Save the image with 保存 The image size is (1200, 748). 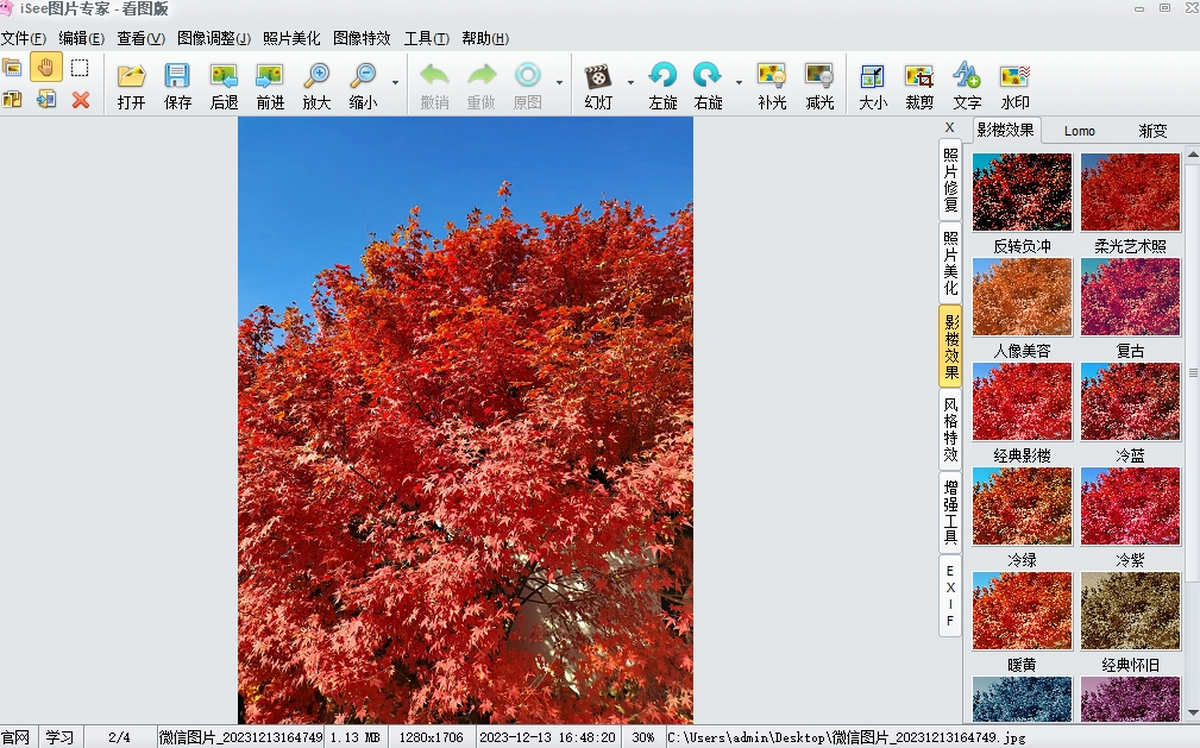coord(177,87)
